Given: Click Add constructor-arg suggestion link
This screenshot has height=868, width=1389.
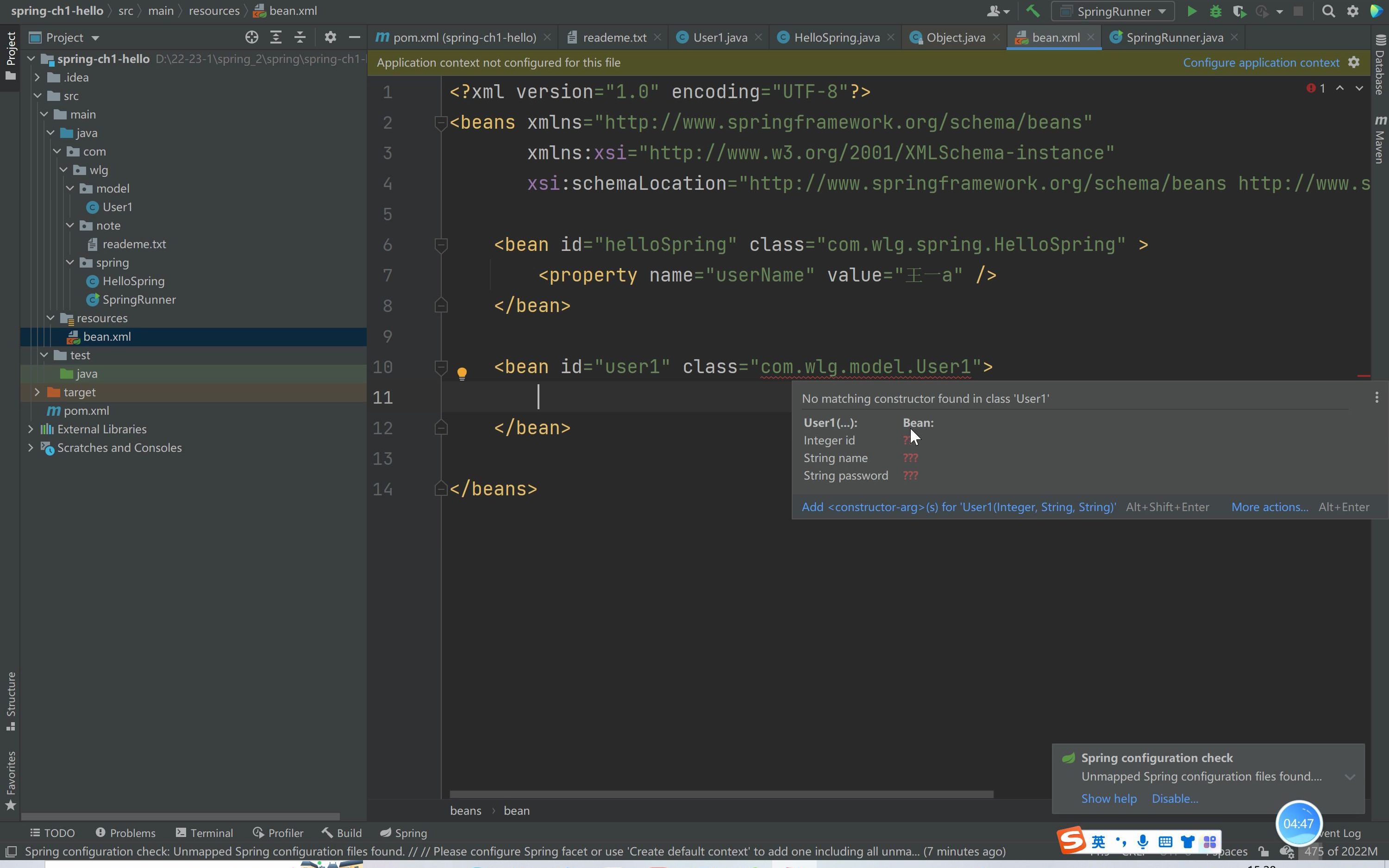Looking at the screenshot, I should click(x=960, y=506).
